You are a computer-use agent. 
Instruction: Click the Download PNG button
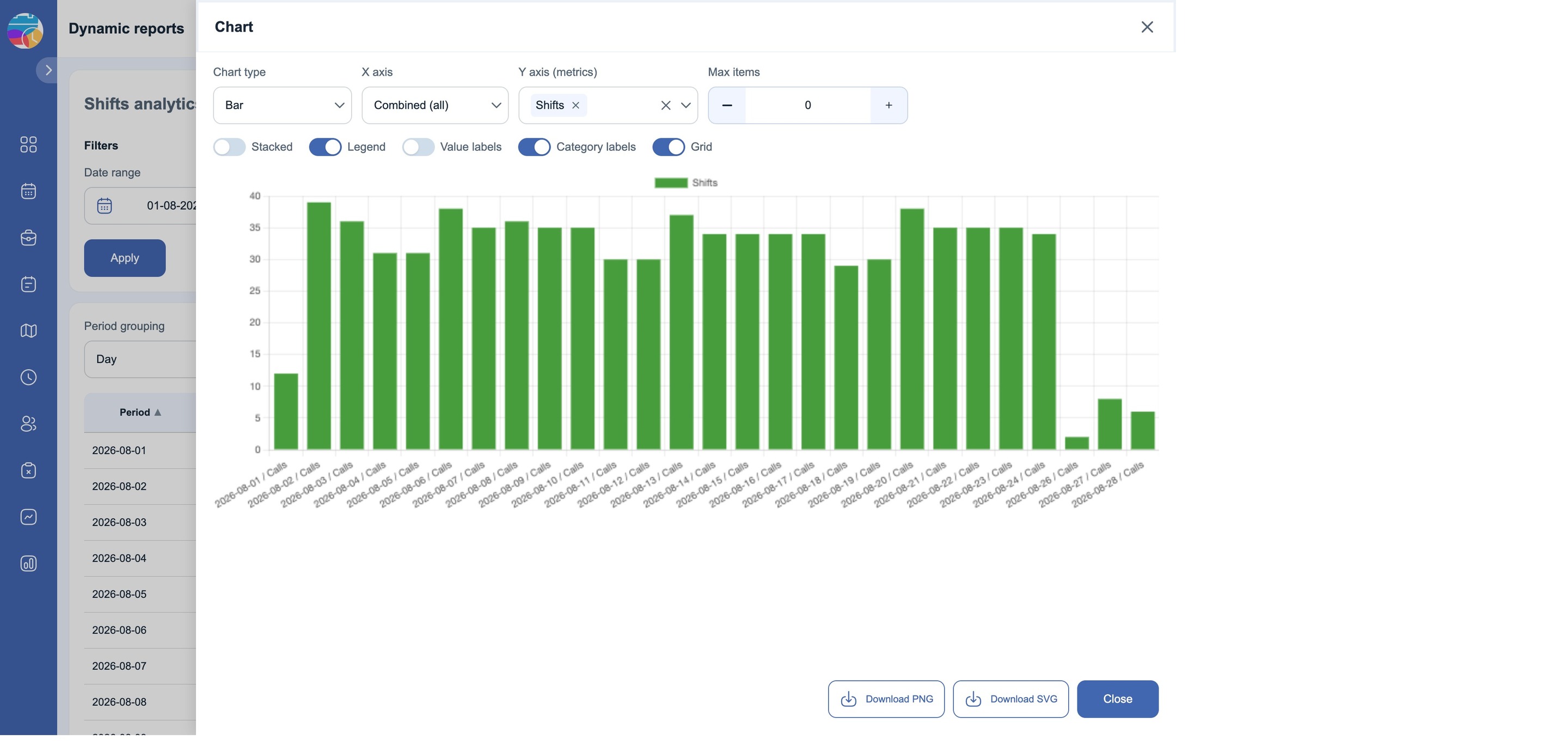click(886, 699)
